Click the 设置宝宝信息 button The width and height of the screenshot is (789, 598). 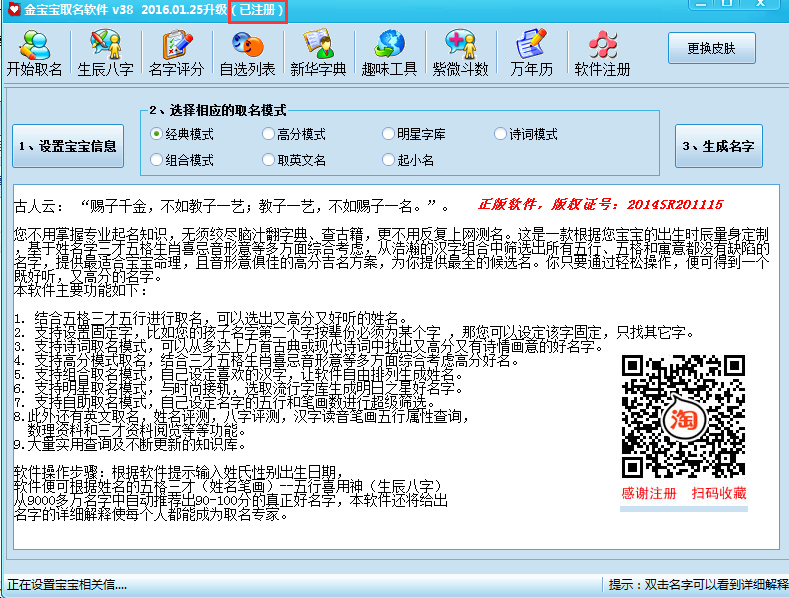click(68, 146)
